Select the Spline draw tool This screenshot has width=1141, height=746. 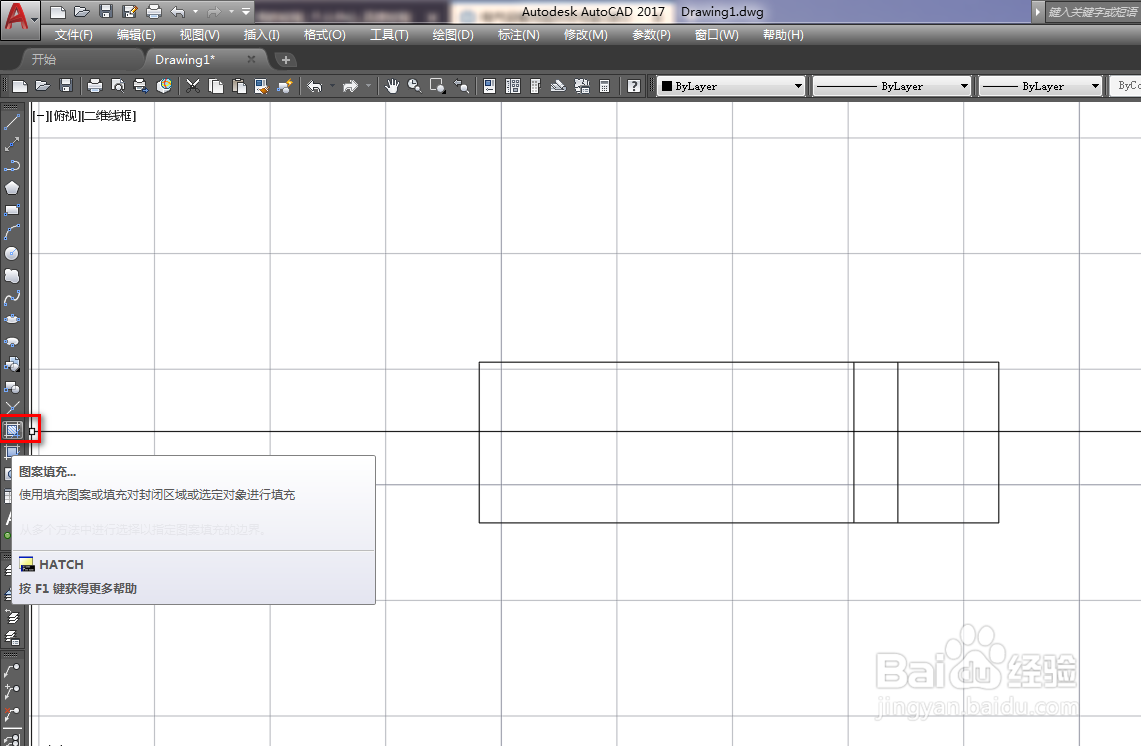pyautogui.click(x=12, y=298)
